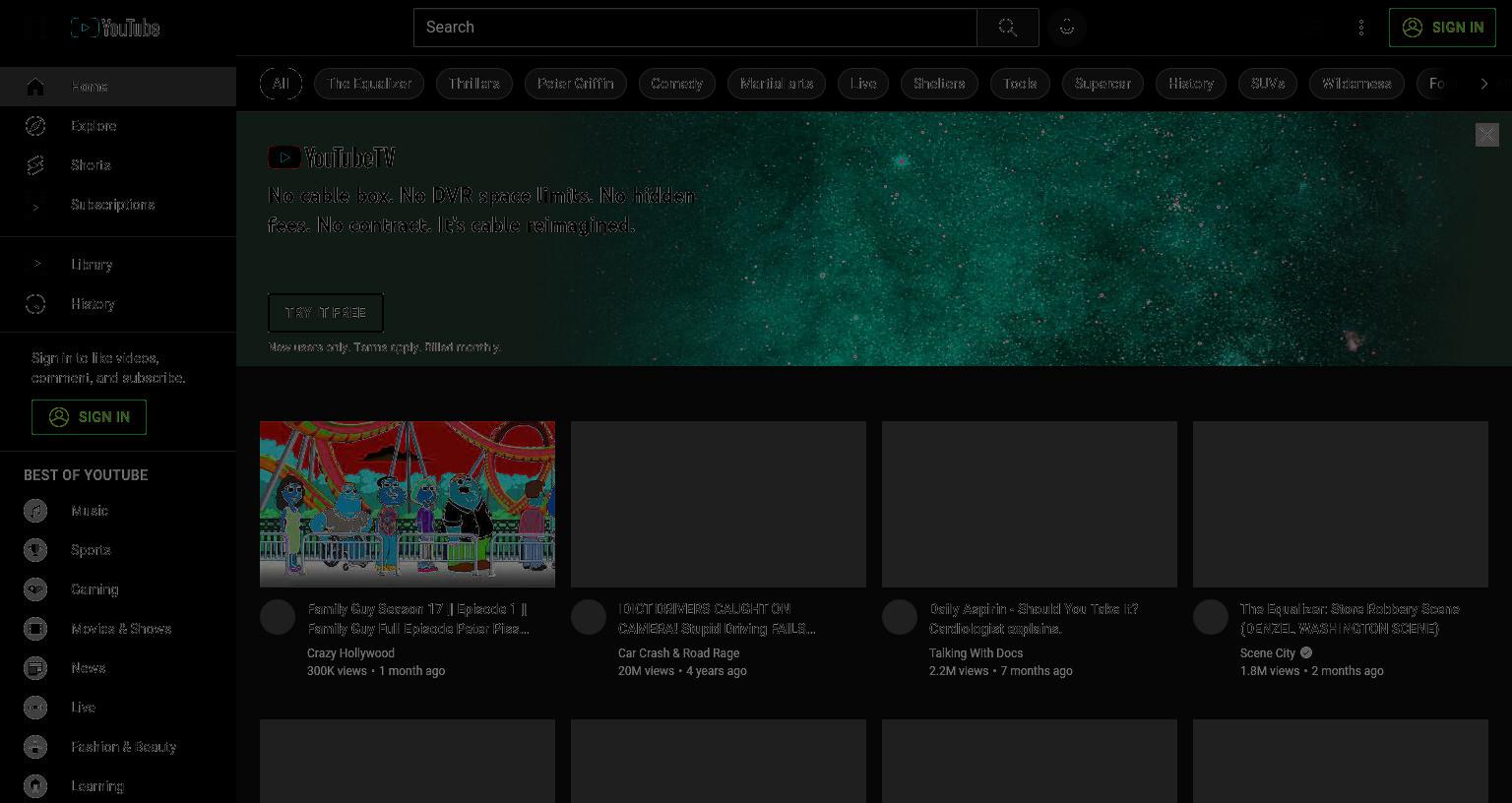Visit the Car Crash & Road Rage channel name
Image resolution: width=1512 pixels, height=803 pixels.
click(678, 653)
